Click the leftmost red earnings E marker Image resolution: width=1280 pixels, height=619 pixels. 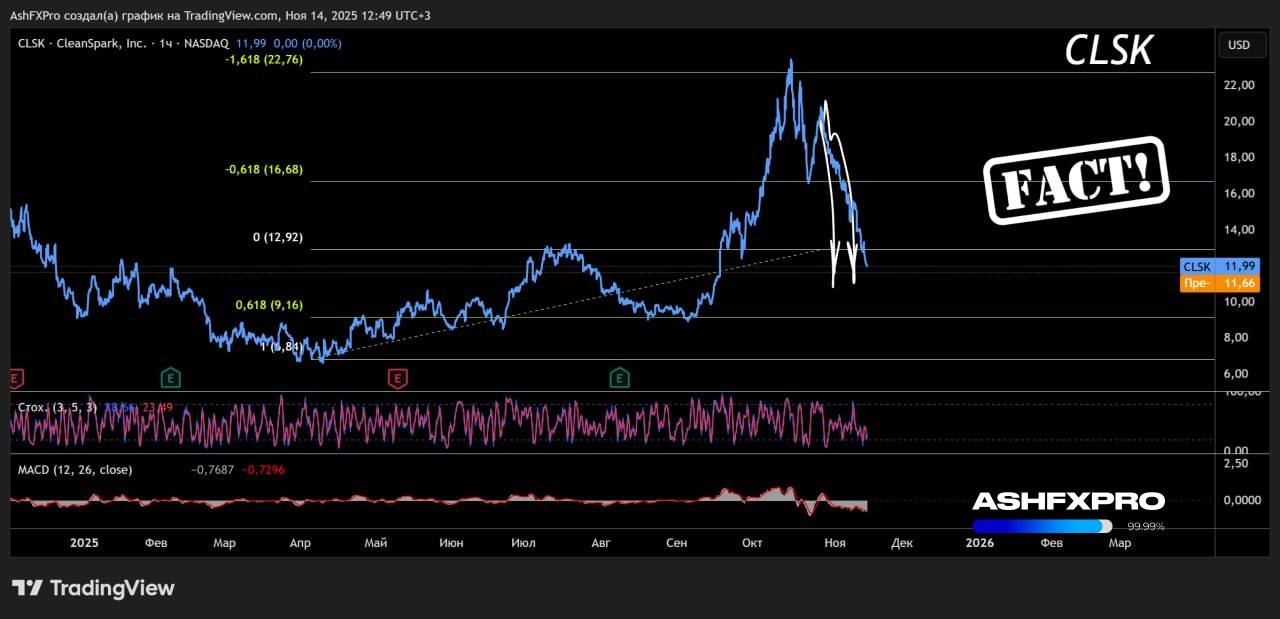point(15,378)
